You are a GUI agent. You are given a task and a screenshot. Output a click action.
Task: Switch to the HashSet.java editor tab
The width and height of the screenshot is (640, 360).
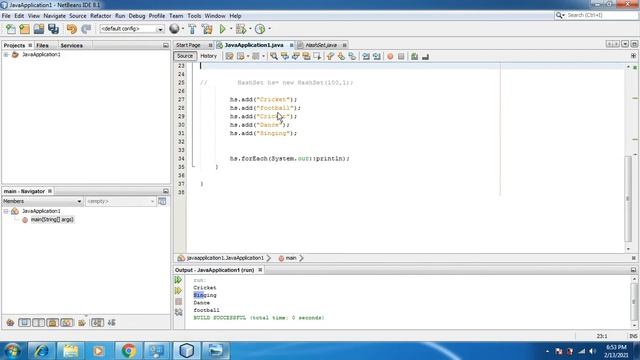click(x=321, y=45)
